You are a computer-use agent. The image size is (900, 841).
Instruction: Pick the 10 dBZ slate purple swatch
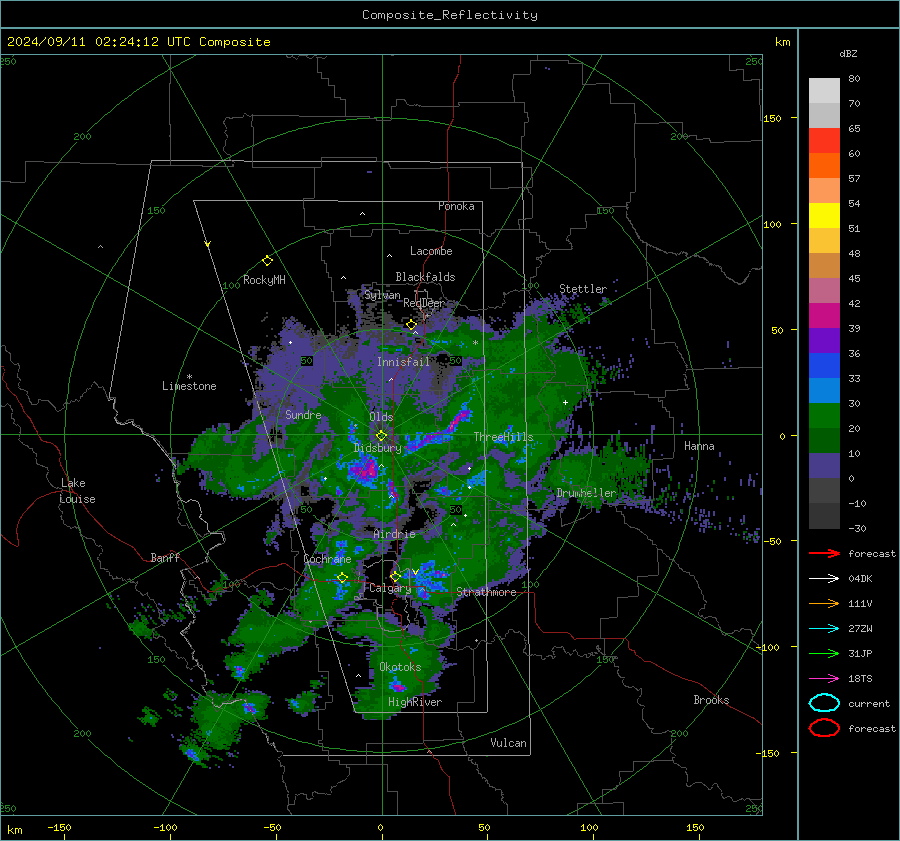coord(824,466)
